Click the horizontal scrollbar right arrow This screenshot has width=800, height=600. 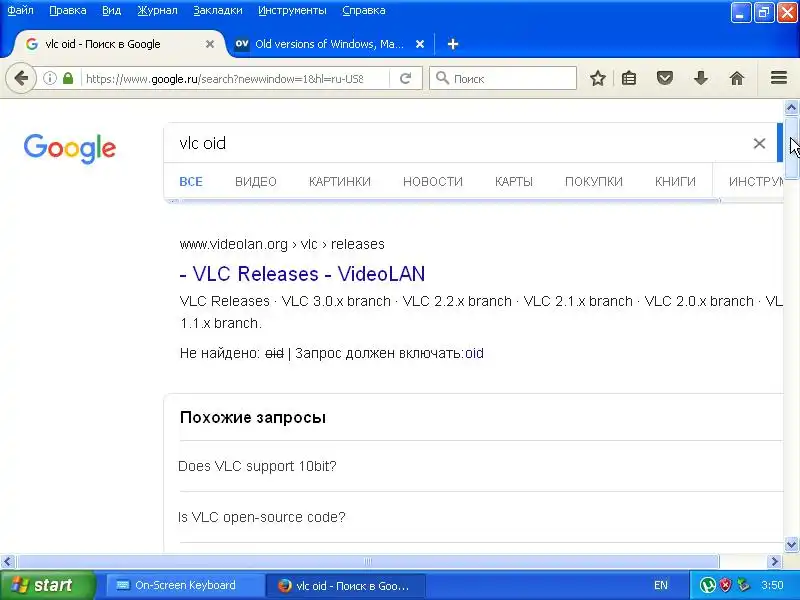[x=775, y=562]
